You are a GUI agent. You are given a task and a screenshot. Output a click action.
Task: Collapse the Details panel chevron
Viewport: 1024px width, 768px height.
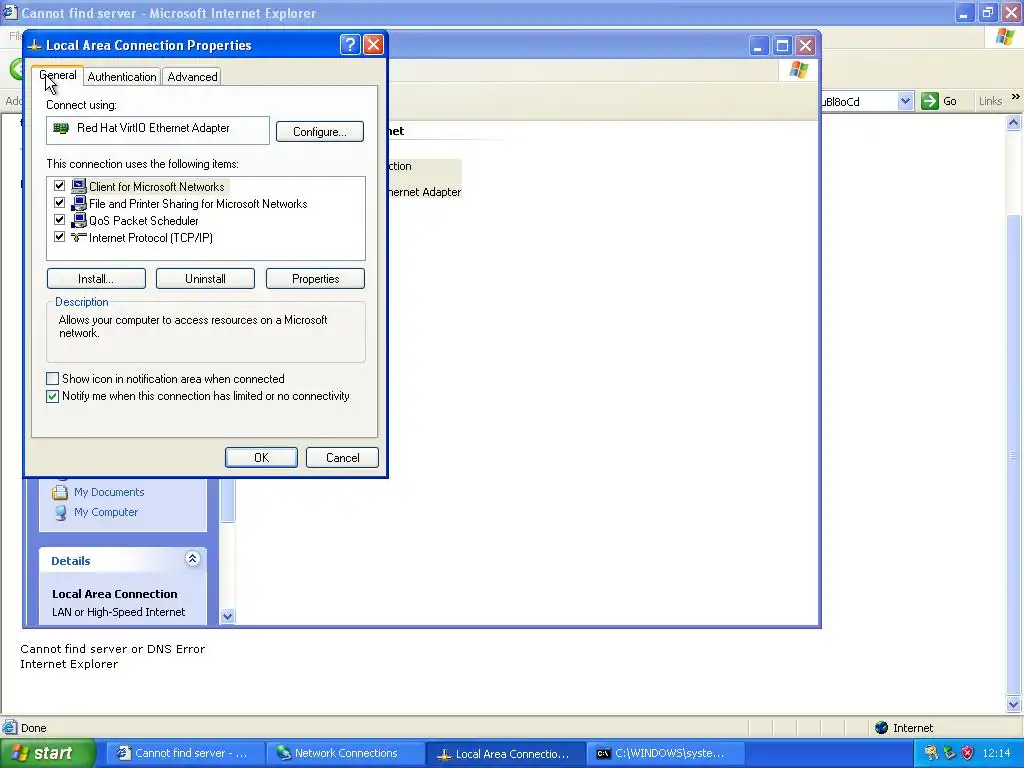click(192, 559)
